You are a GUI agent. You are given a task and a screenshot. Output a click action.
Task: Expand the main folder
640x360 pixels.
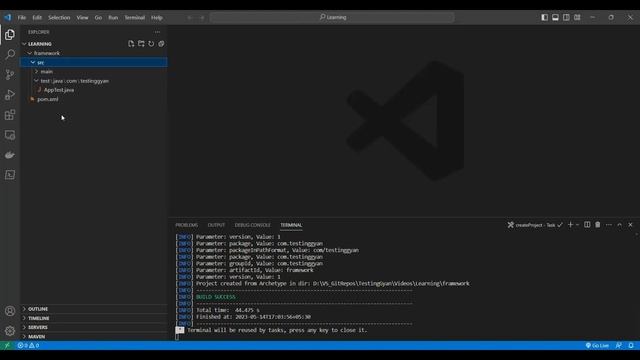(x=93, y=71)
